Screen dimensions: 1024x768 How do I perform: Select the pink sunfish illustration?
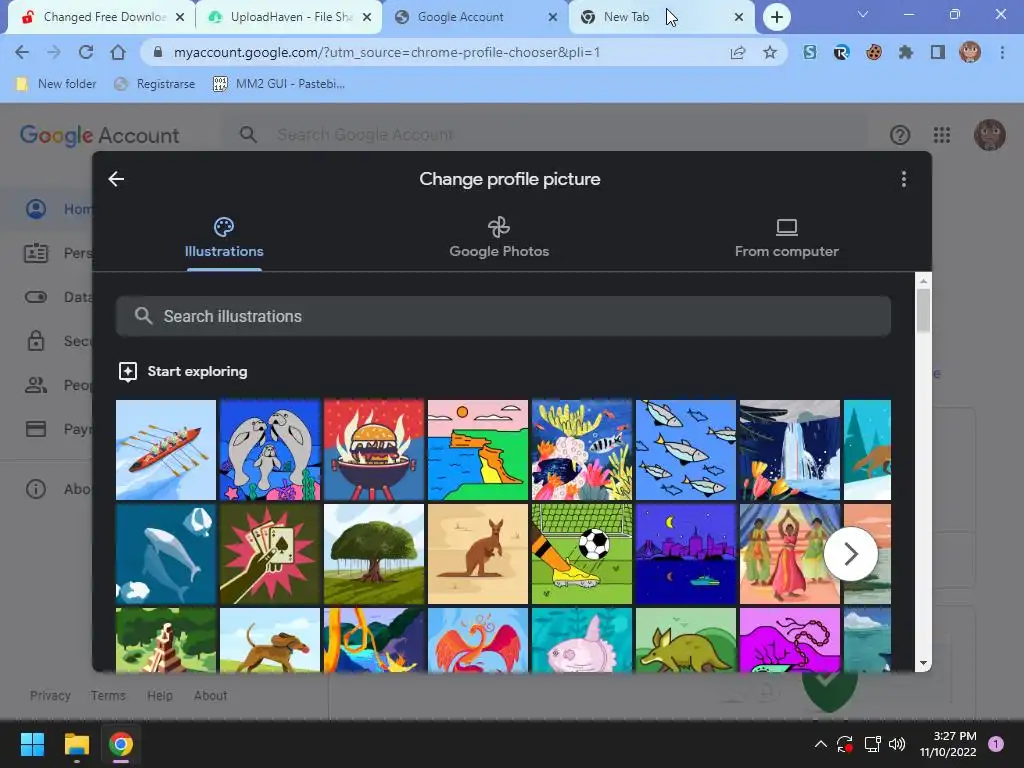[x=582, y=640]
